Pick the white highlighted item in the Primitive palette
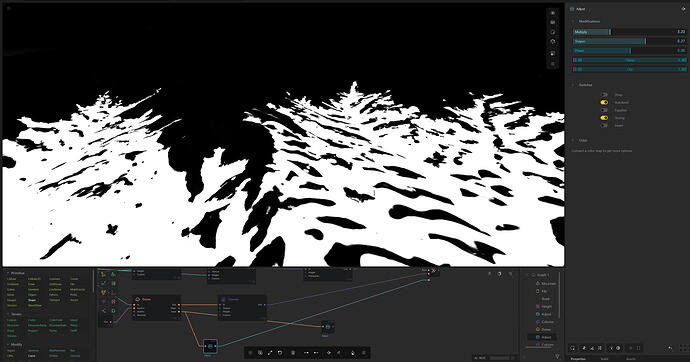The width and height of the screenshot is (690, 362). tap(32, 300)
